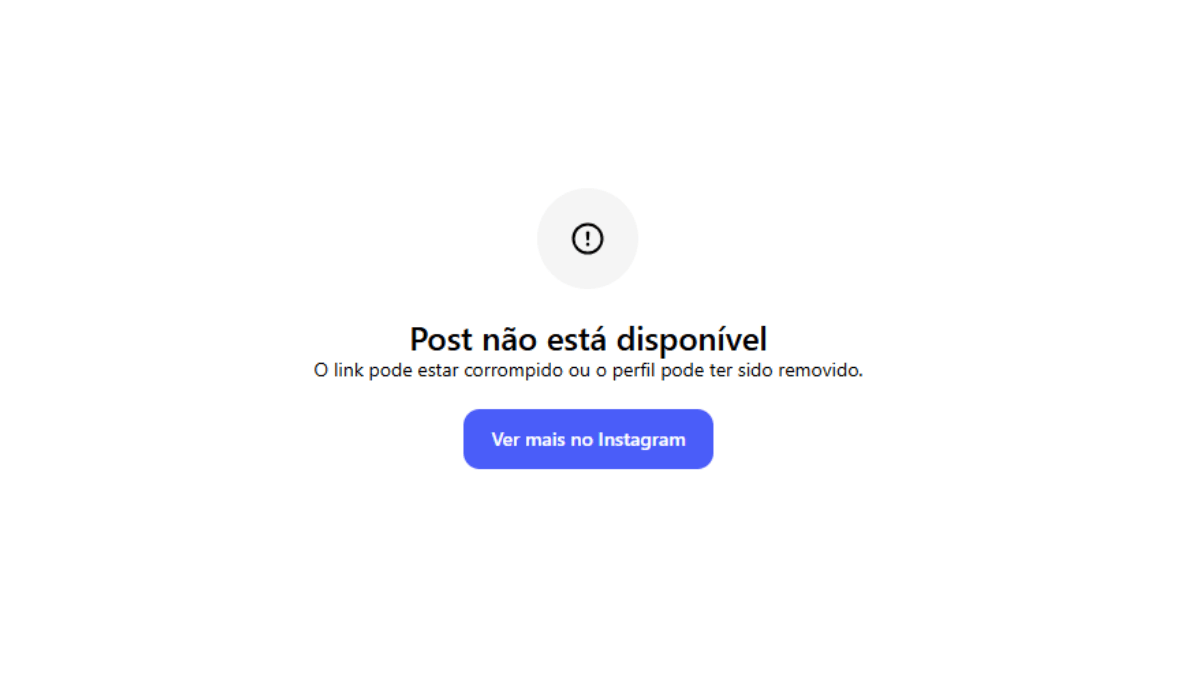Viewport: 1200px width, 675px height.
Task: Open 'Ver mais no Instagram'
Action: [588, 439]
